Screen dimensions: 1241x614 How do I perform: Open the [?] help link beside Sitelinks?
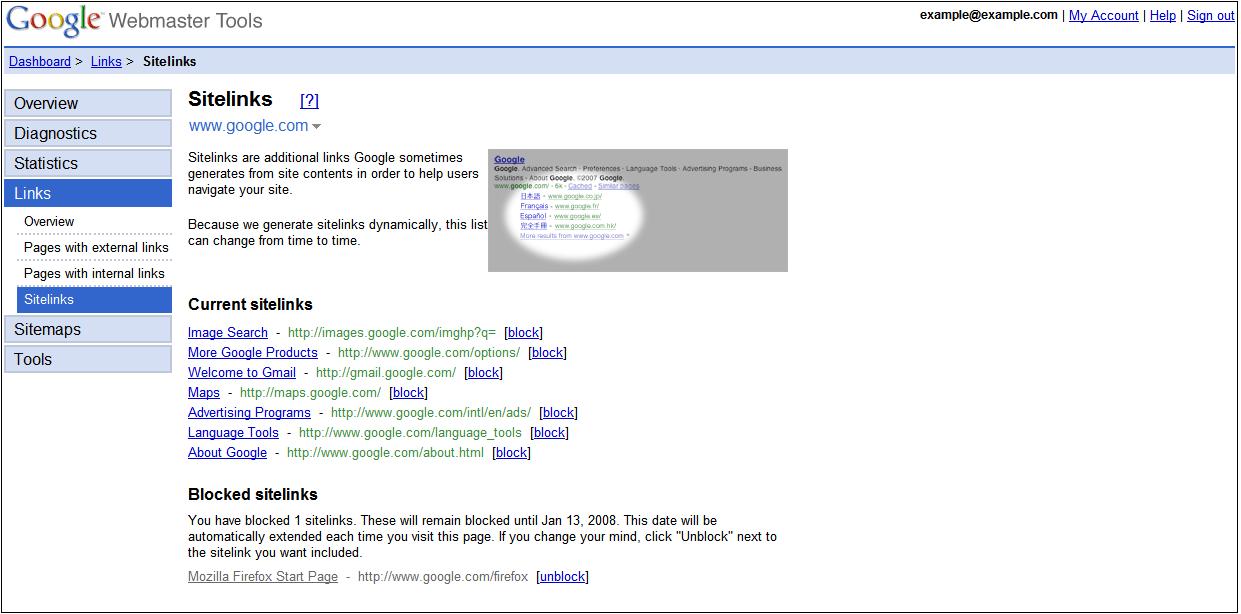[x=310, y=100]
